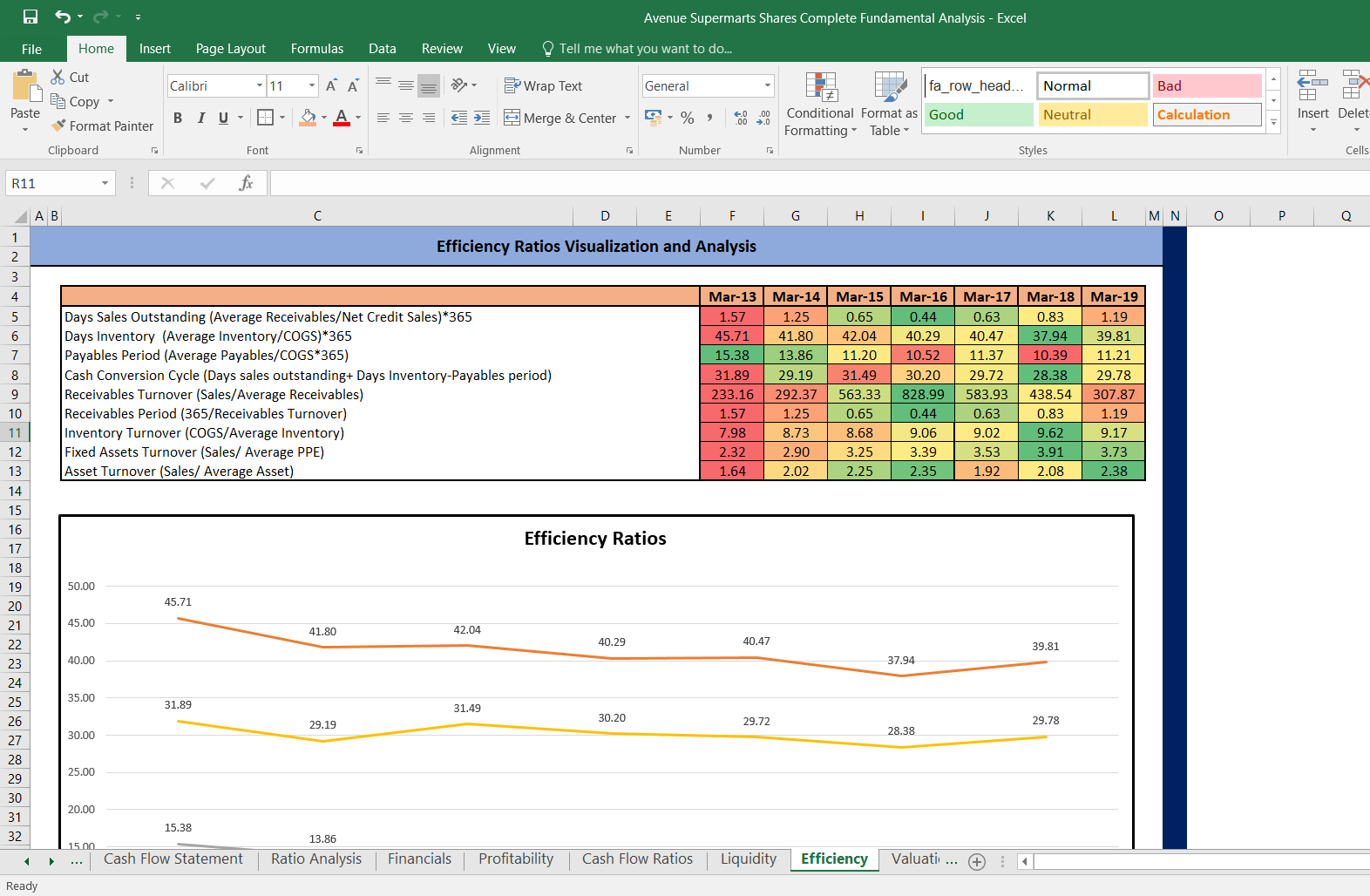Click Tell me what you want to do
The height and width of the screenshot is (896, 1370).
pyautogui.click(x=637, y=49)
